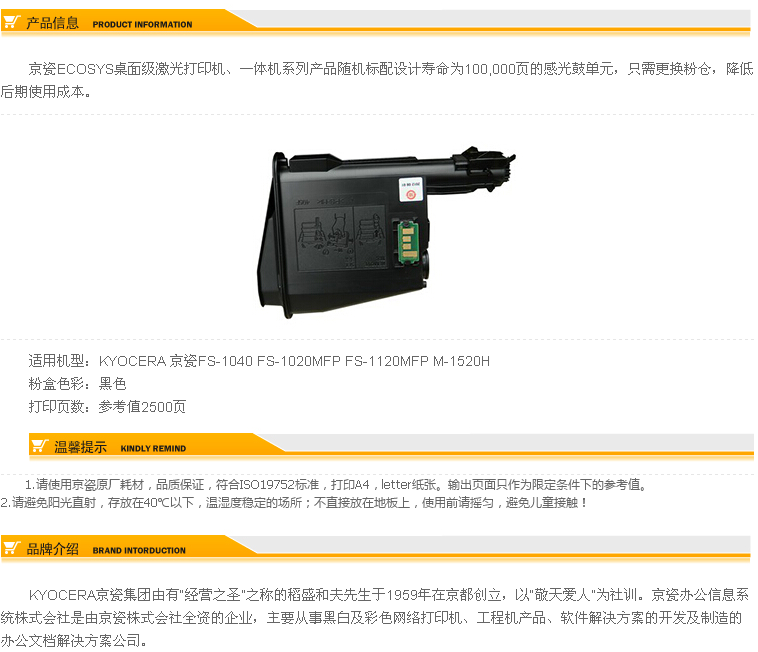Click the PRODUCT INFORMATION header text
Viewport: 758px width, 652px height.
pyautogui.click(x=142, y=24)
